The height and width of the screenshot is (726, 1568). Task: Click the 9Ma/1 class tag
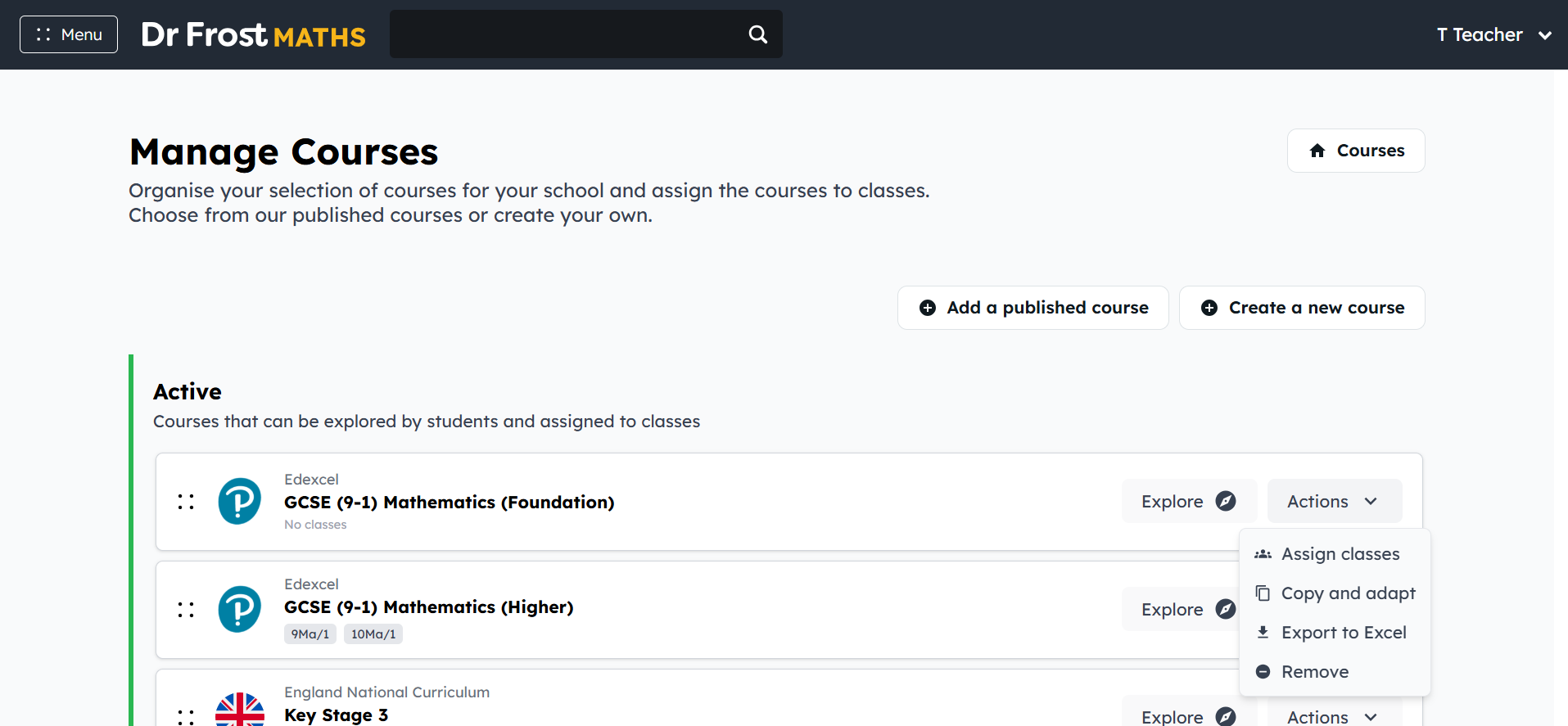coord(310,634)
